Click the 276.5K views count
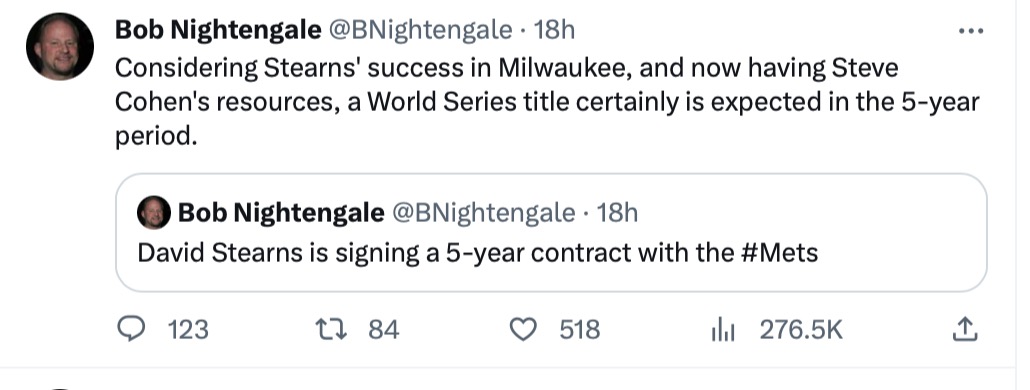This screenshot has height=390, width=1030. click(801, 329)
